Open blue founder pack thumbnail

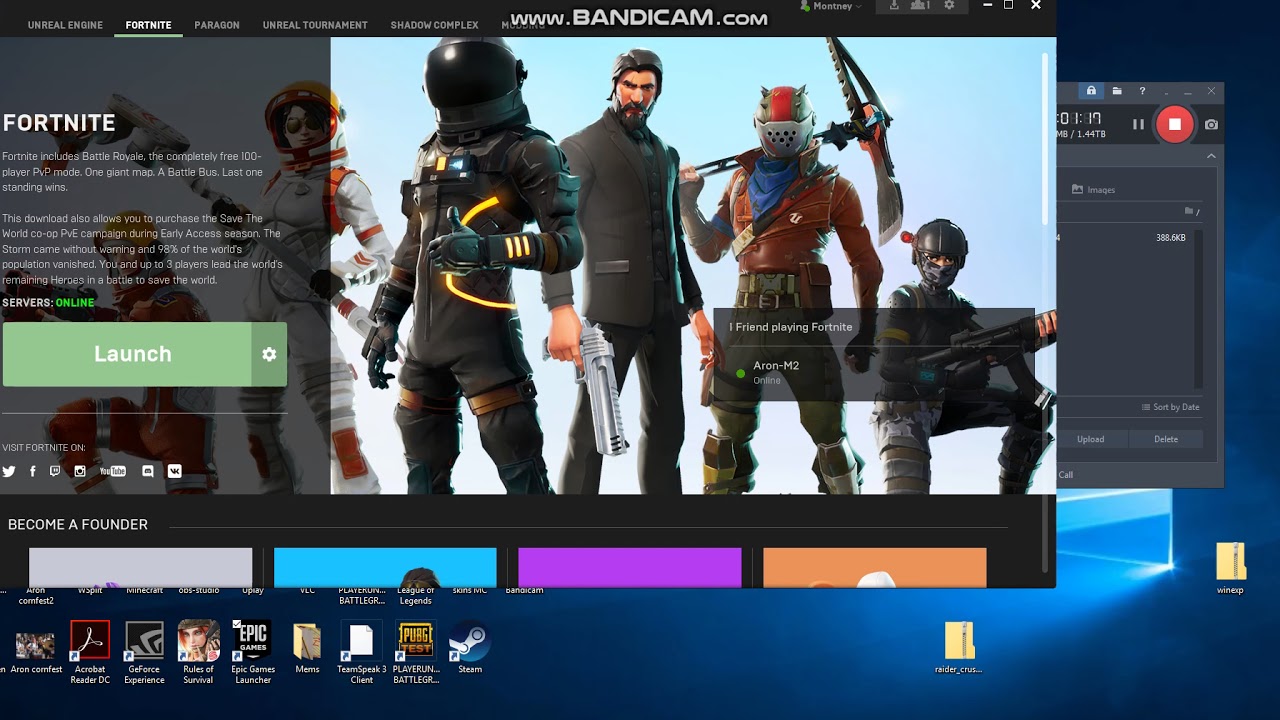click(x=385, y=567)
